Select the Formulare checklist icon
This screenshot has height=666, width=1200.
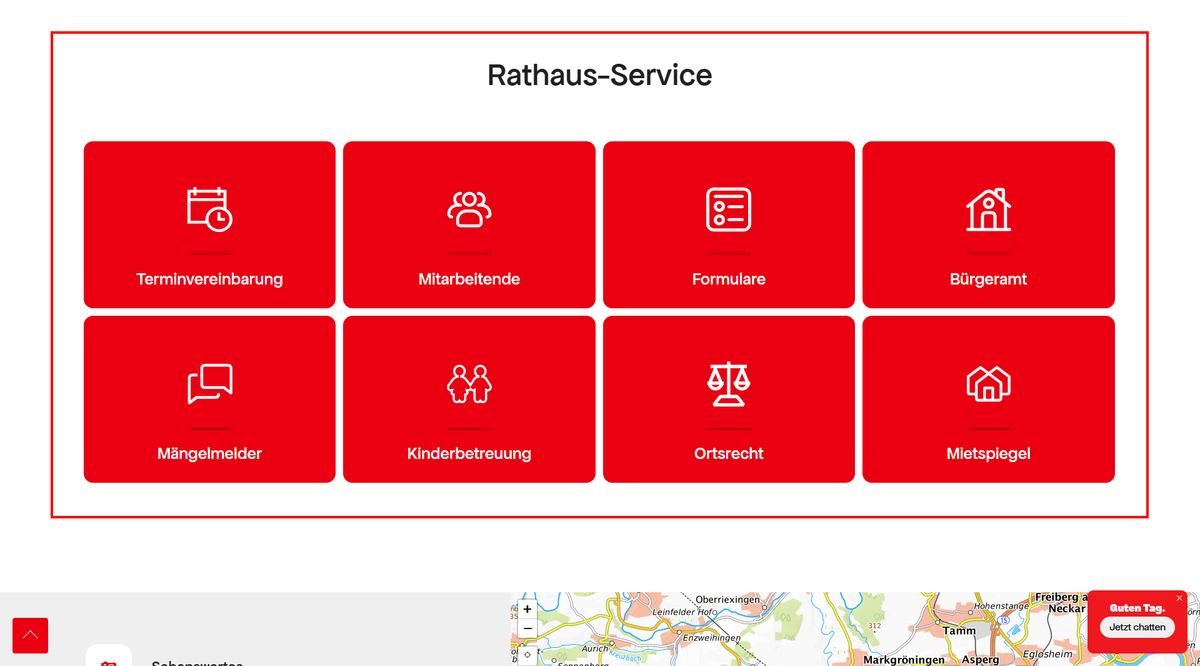(729, 209)
